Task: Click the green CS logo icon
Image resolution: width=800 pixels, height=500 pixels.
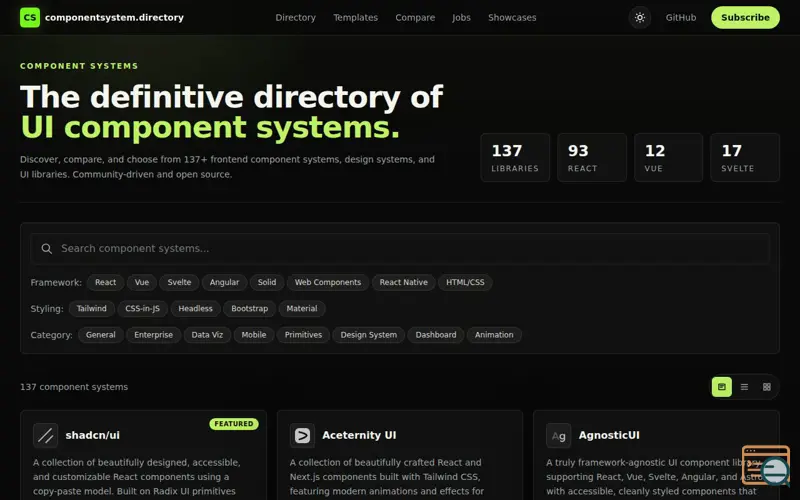Action: coord(30,17)
